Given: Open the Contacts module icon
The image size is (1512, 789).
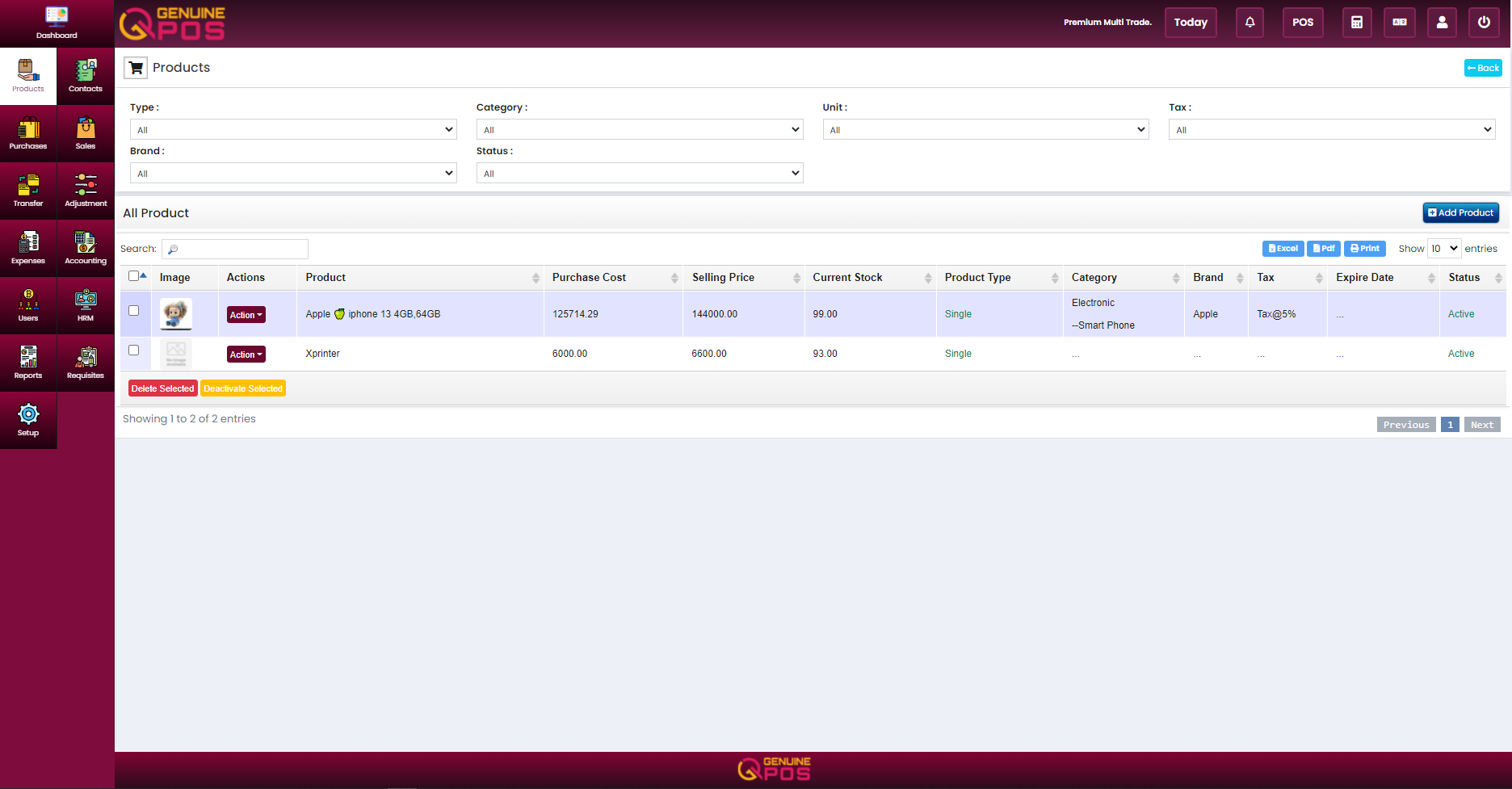Looking at the screenshot, I should [x=86, y=76].
